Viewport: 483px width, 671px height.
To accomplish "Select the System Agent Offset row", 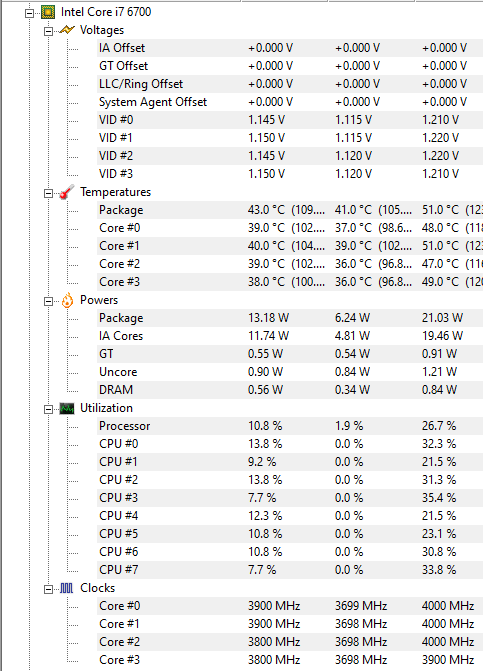I will pyautogui.click(x=290, y=102).
